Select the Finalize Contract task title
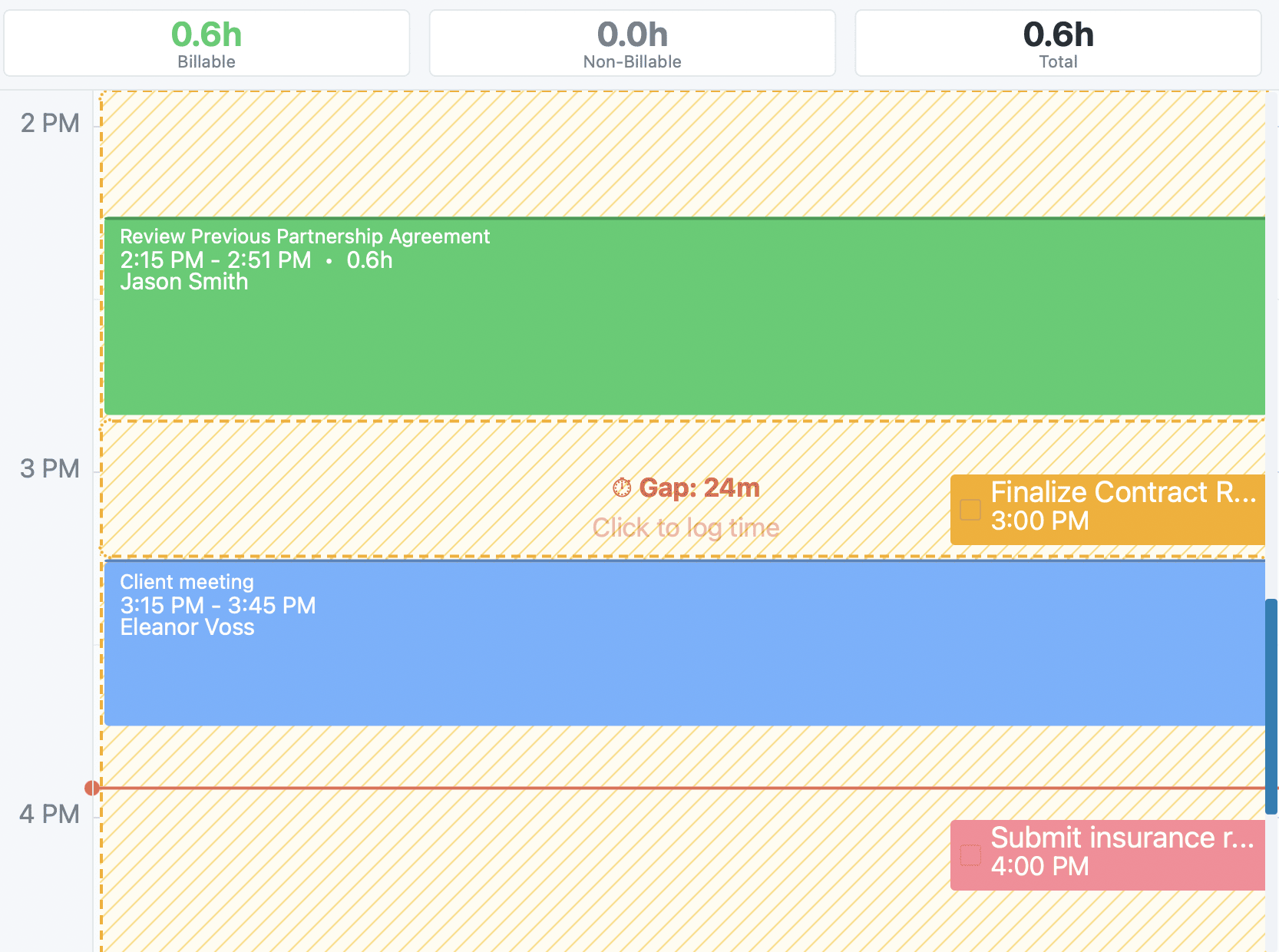This screenshot has width=1279, height=952. [1122, 492]
